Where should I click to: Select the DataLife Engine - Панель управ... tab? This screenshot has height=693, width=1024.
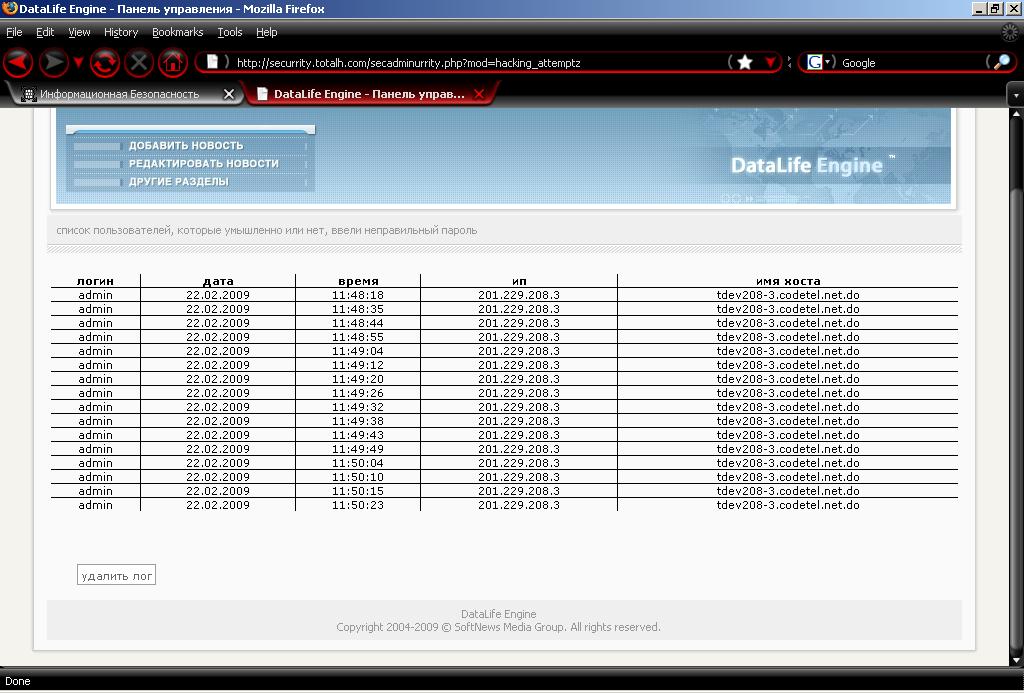369,94
